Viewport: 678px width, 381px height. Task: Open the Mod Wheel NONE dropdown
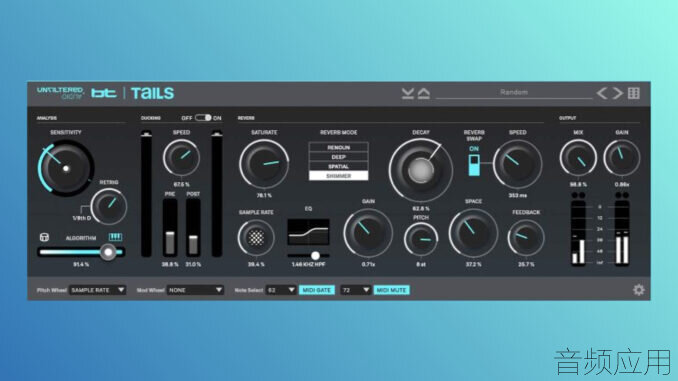click(195, 290)
